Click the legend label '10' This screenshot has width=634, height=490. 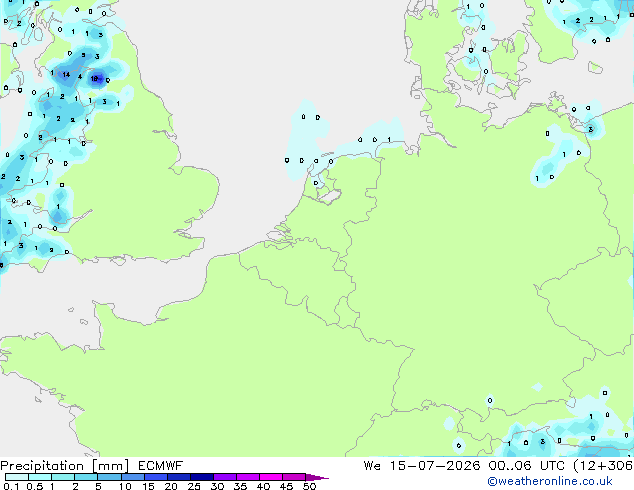[x=125, y=486]
